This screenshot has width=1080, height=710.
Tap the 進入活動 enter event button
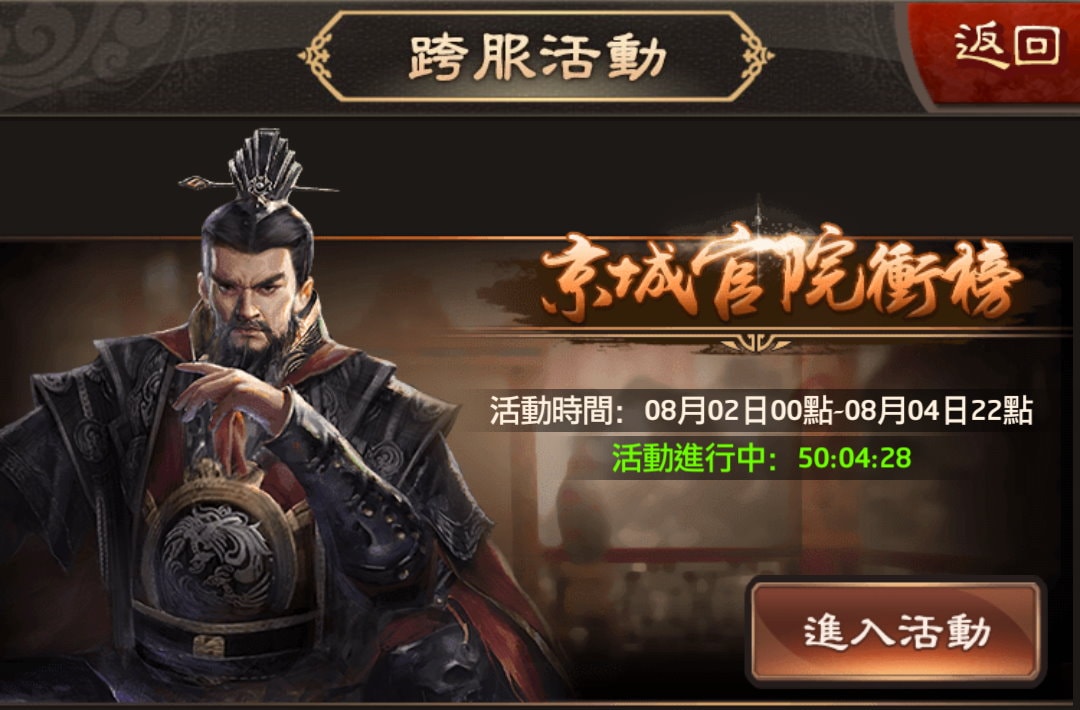pos(896,631)
